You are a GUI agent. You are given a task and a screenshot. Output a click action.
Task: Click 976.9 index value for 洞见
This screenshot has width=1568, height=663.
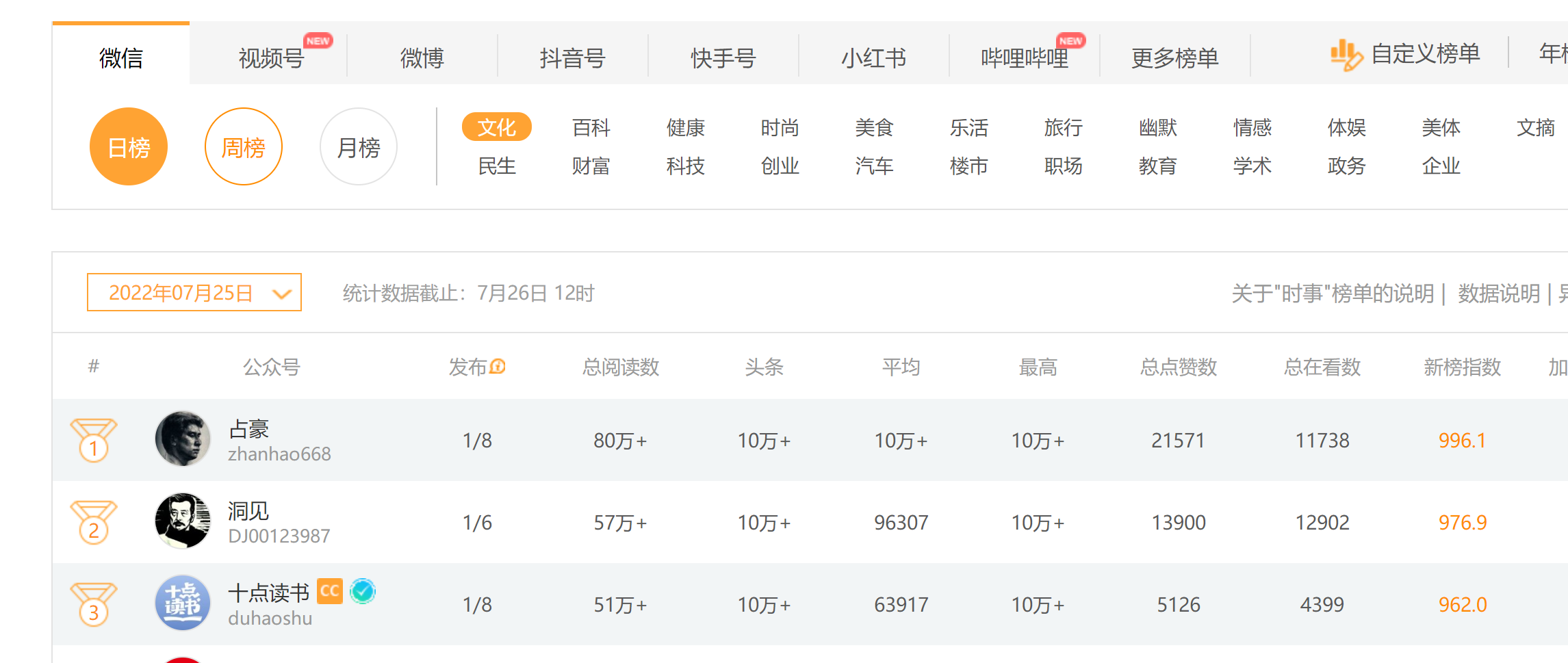(1463, 522)
